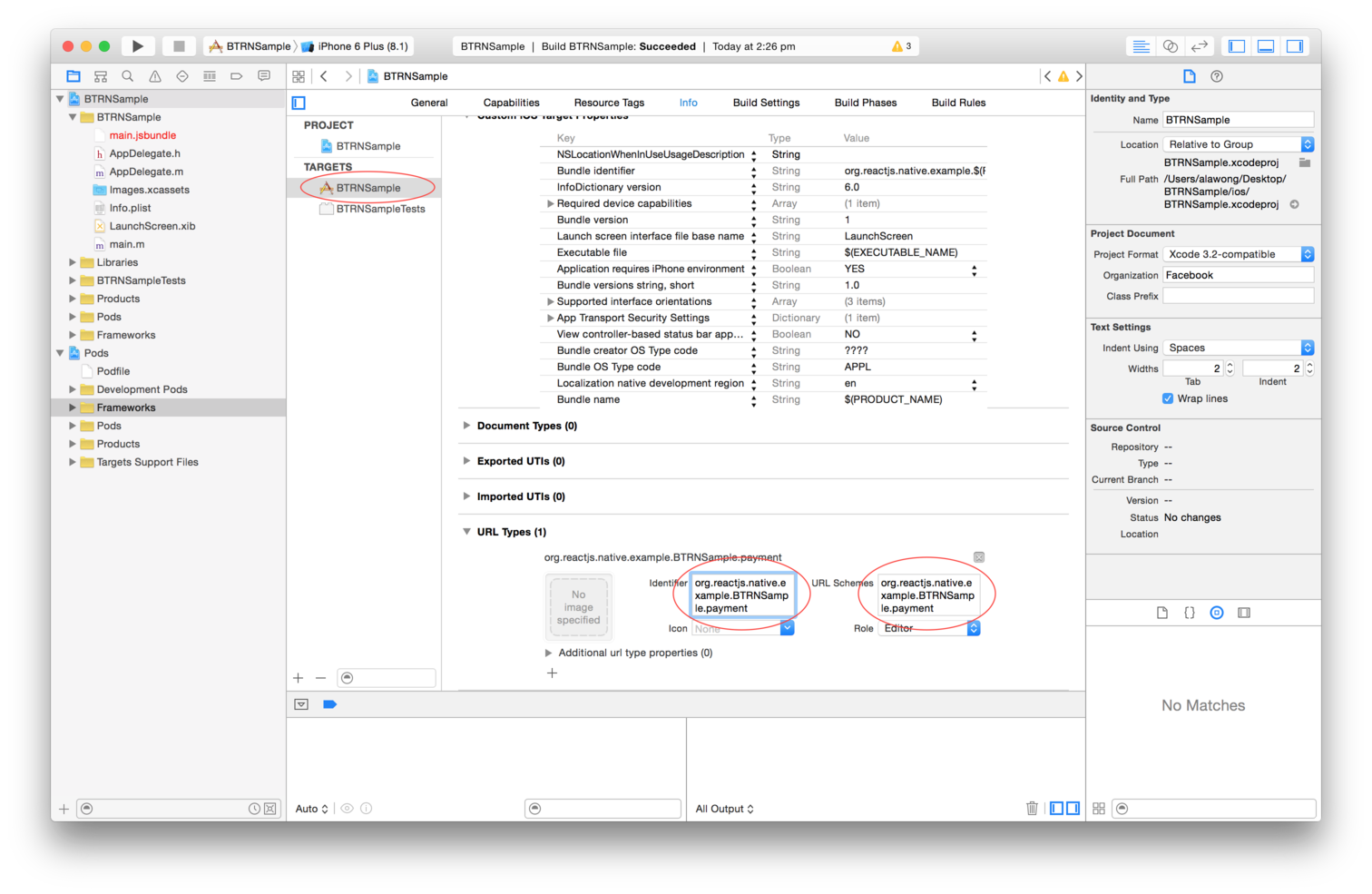Viewport: 1372px width, 894px height.
Task: Reveal full path in Finder arrow
Action: tap(1295, 204)
